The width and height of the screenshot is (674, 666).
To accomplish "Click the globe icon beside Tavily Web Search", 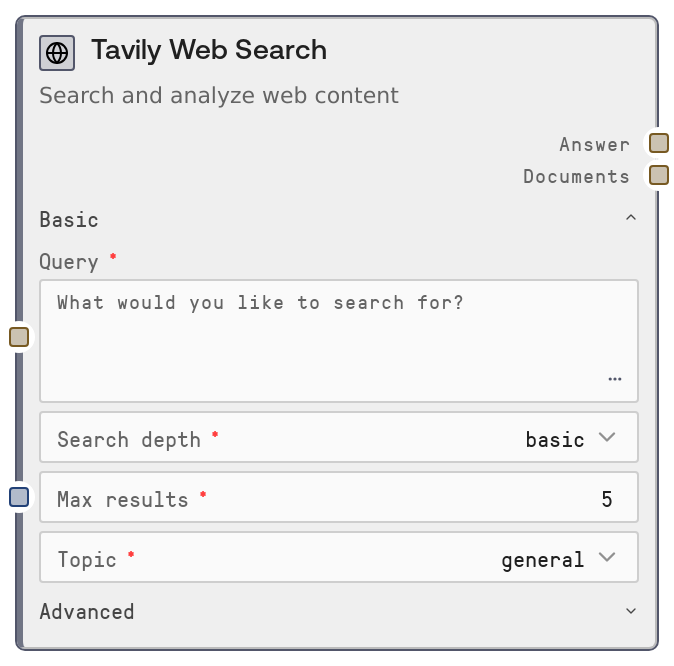I will click(x=57, y=53).
